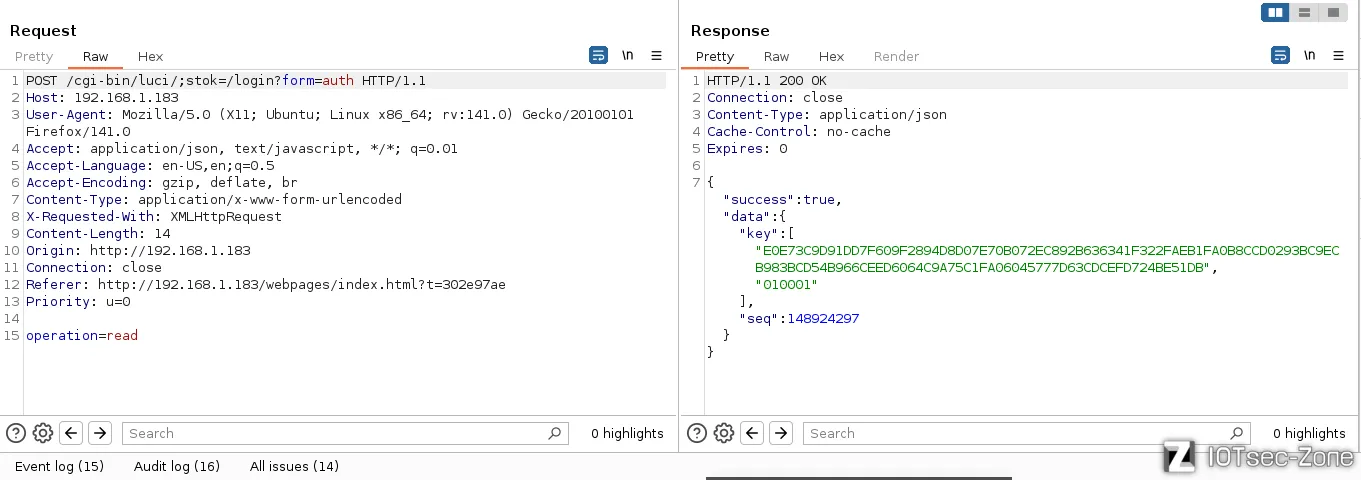
Task: Click the Content-Length: 14 header
Action: pyautogui.click(x=98, y=233)
